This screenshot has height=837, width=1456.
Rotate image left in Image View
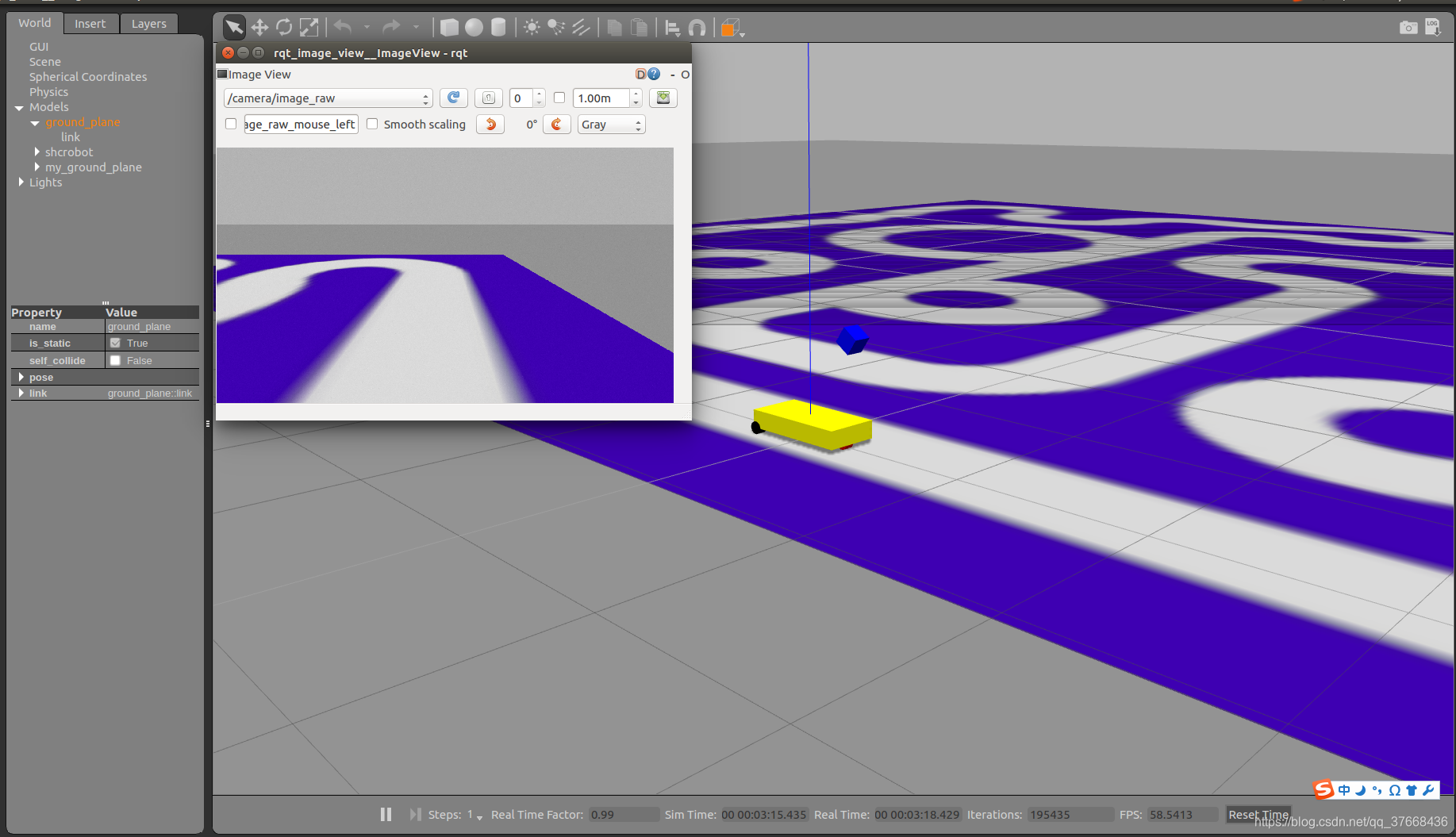point(490,125)
